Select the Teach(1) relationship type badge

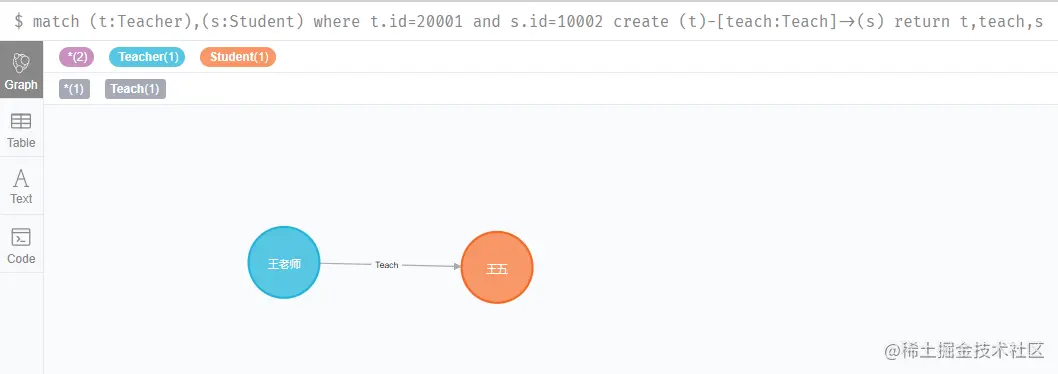click(x=135, y=89)
